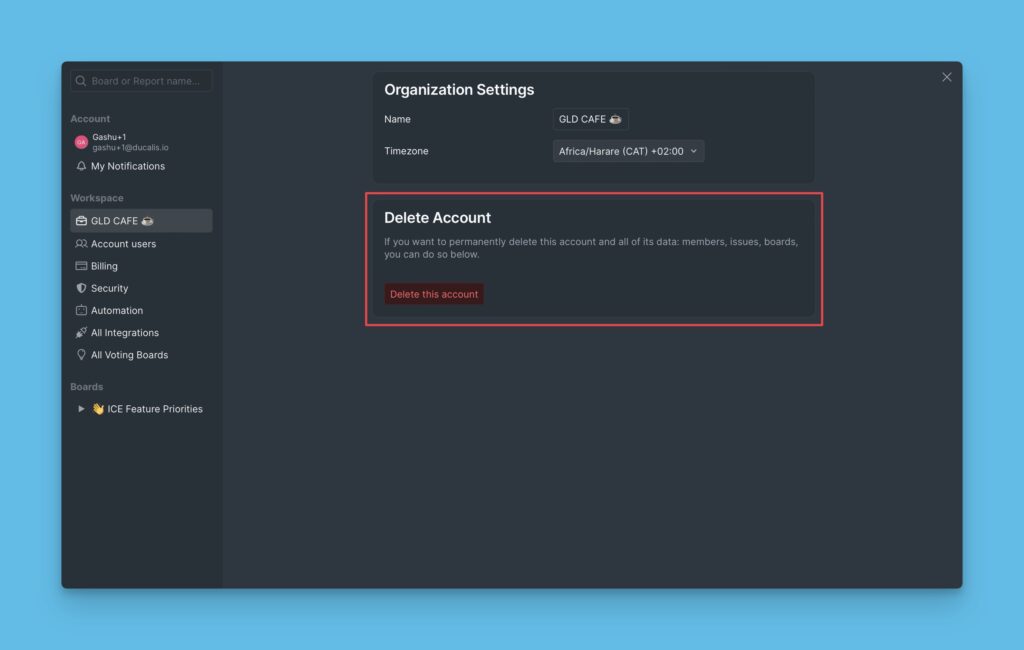
Task: Click the bell icon beside My Notifications
Action: (81, 166)
